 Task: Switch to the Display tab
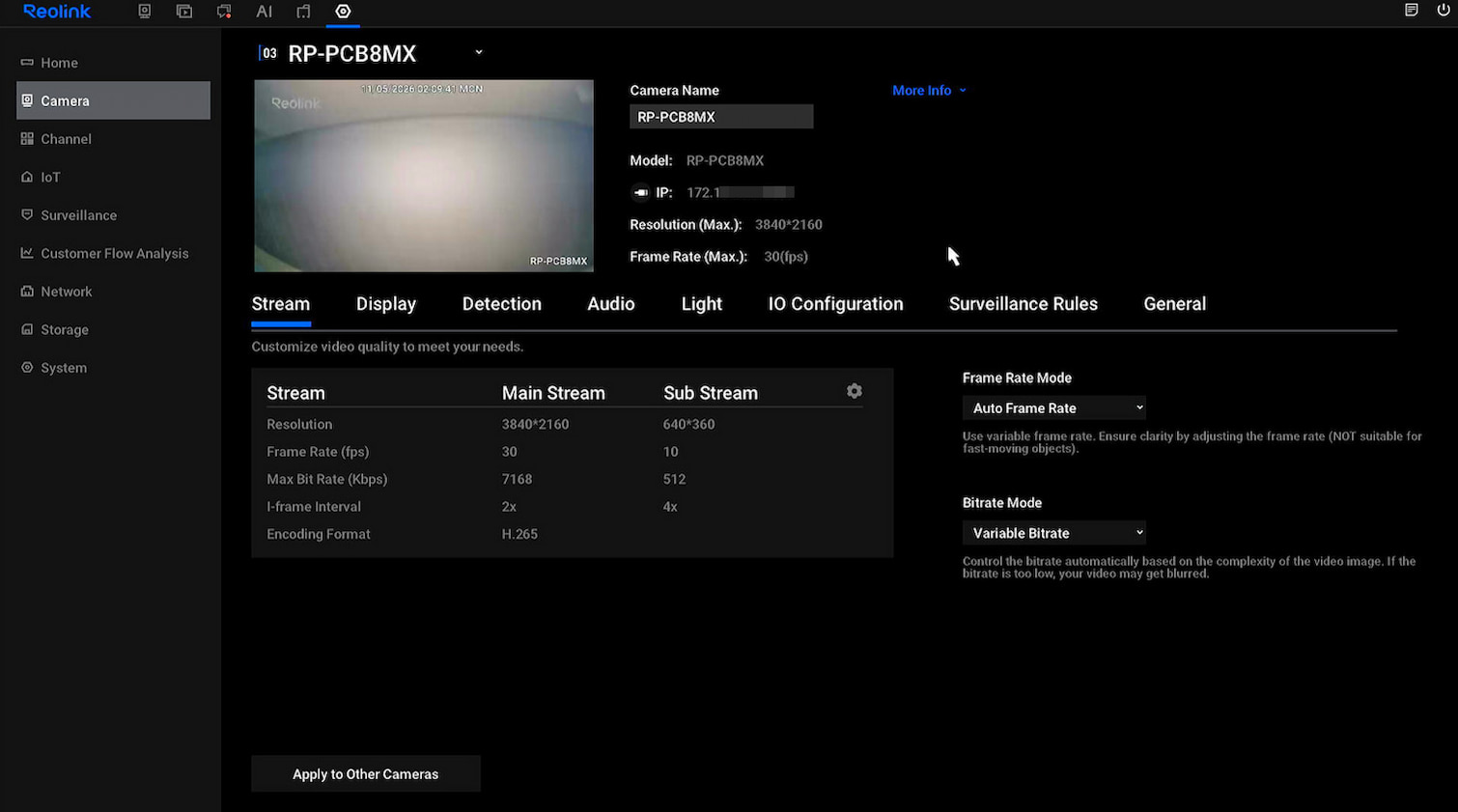coord(386,304)
